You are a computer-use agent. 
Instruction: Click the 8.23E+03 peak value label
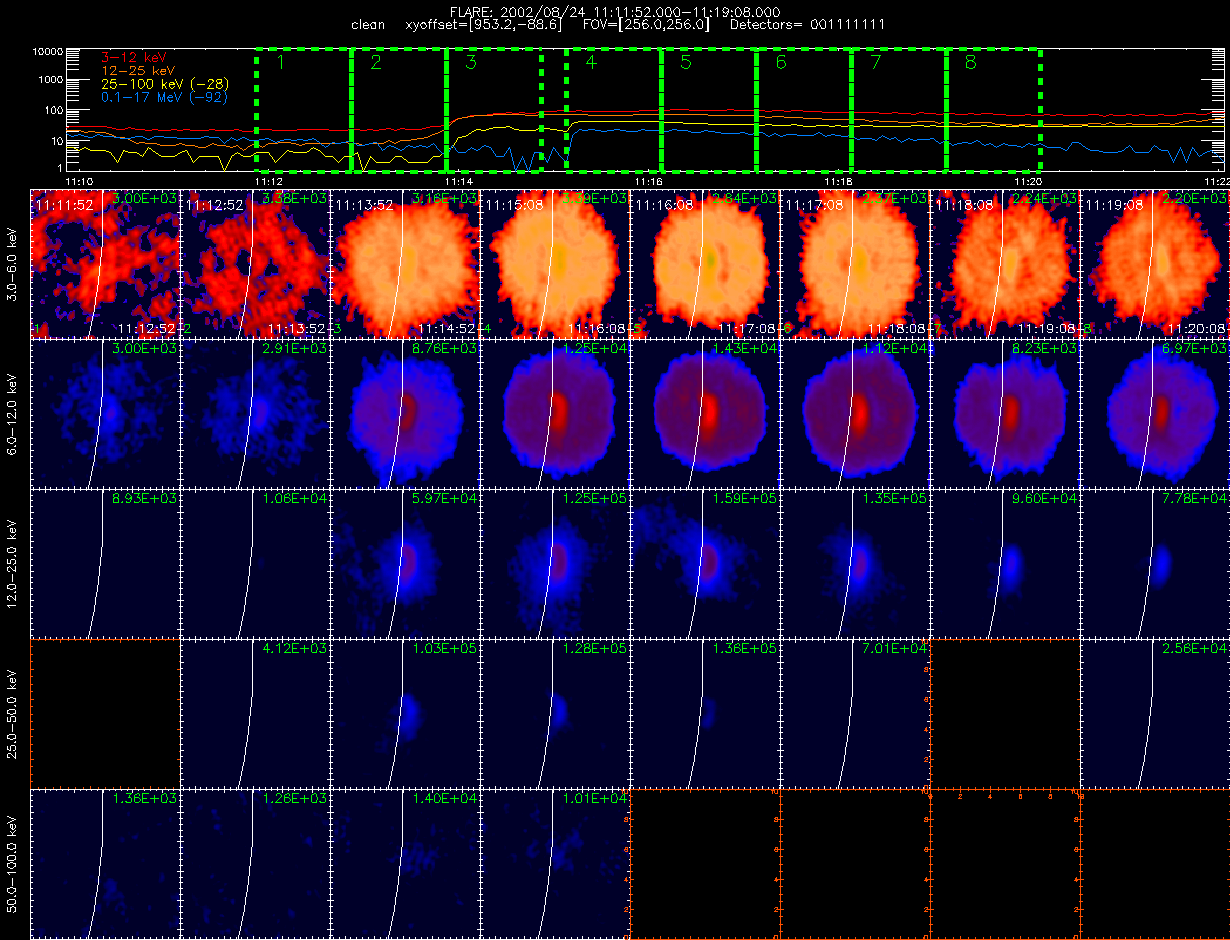[x=1044, y=349]
